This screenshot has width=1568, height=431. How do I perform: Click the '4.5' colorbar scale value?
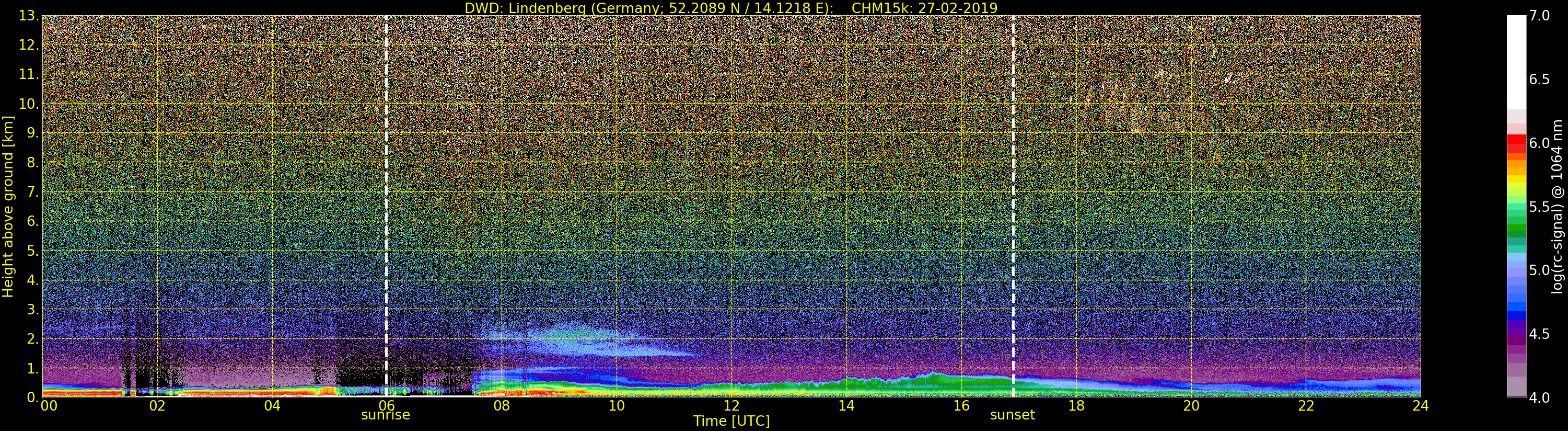tap(1539, 334)
